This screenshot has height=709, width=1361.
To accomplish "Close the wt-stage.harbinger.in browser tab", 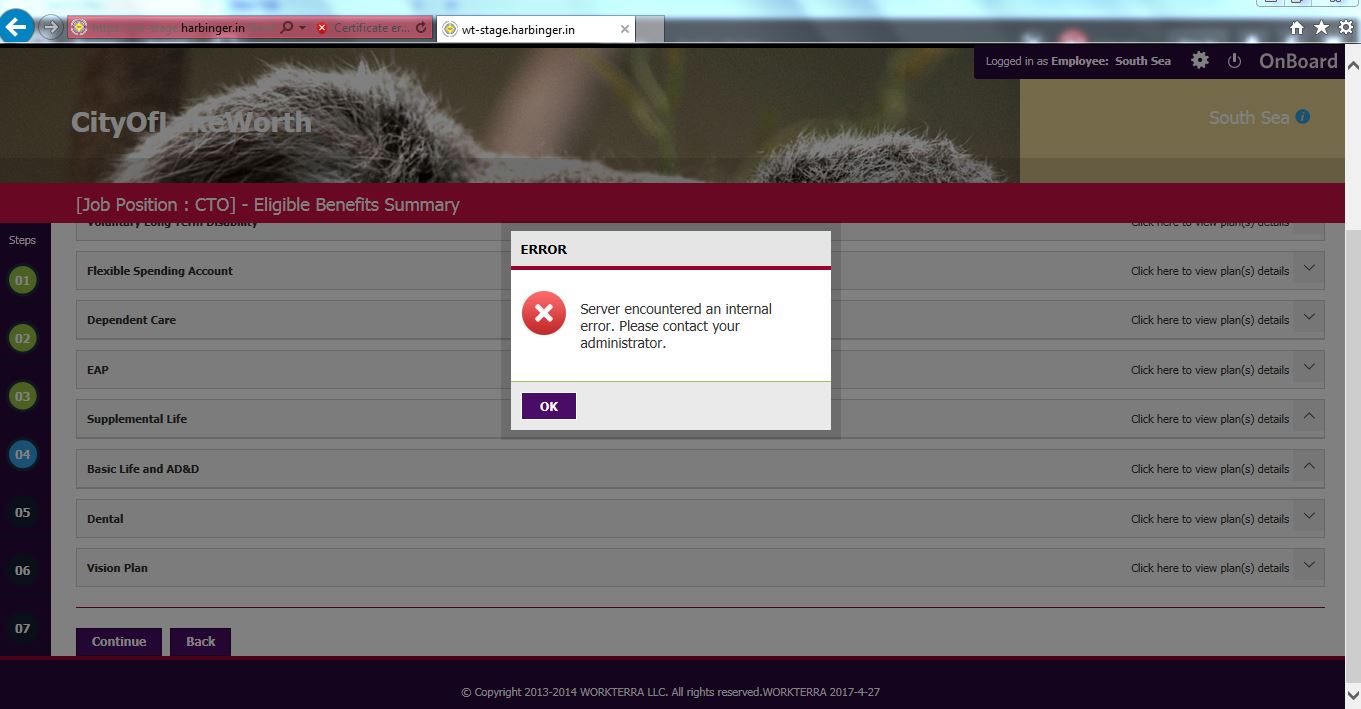I will point(625,29).
